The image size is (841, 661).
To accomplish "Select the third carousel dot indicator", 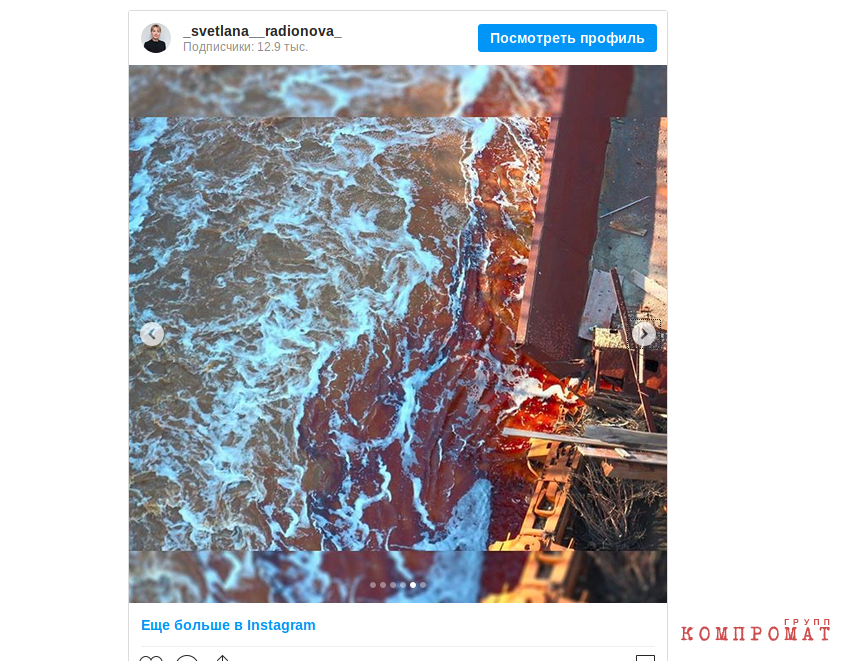I will coord(393,585).
